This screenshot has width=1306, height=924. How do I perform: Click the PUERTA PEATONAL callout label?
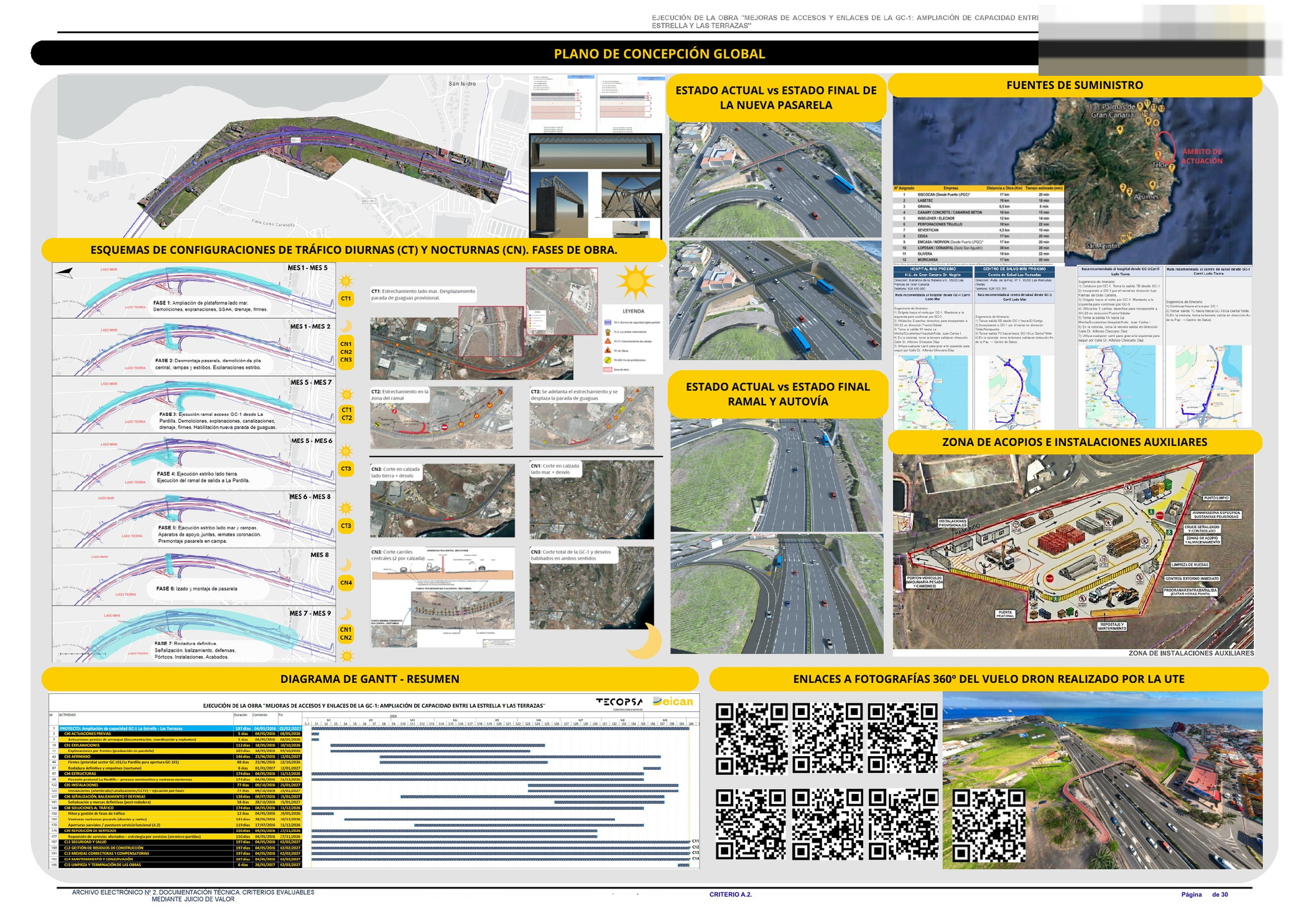point(1006,614)
